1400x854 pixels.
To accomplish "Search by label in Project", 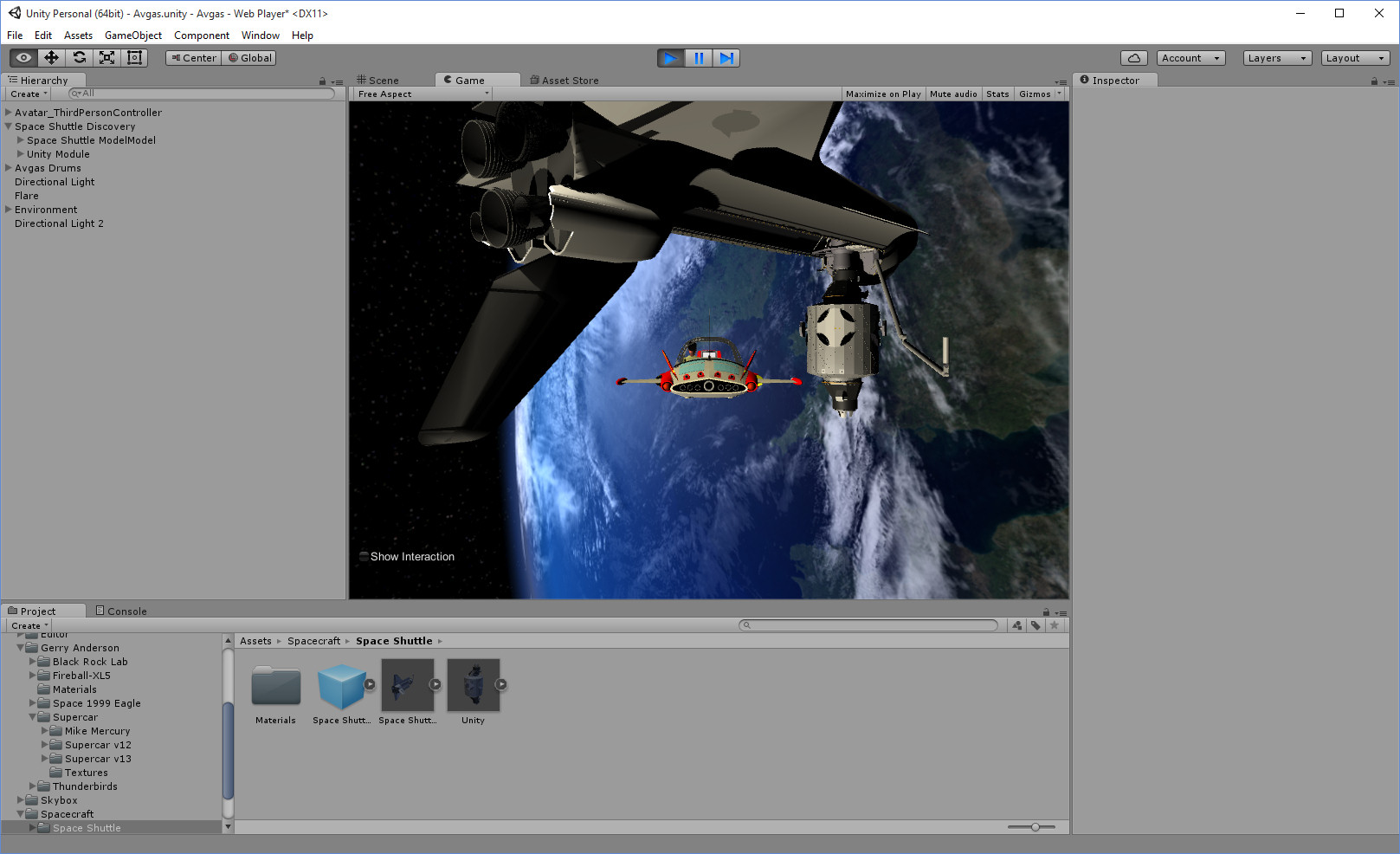I will click(1035, 625).
